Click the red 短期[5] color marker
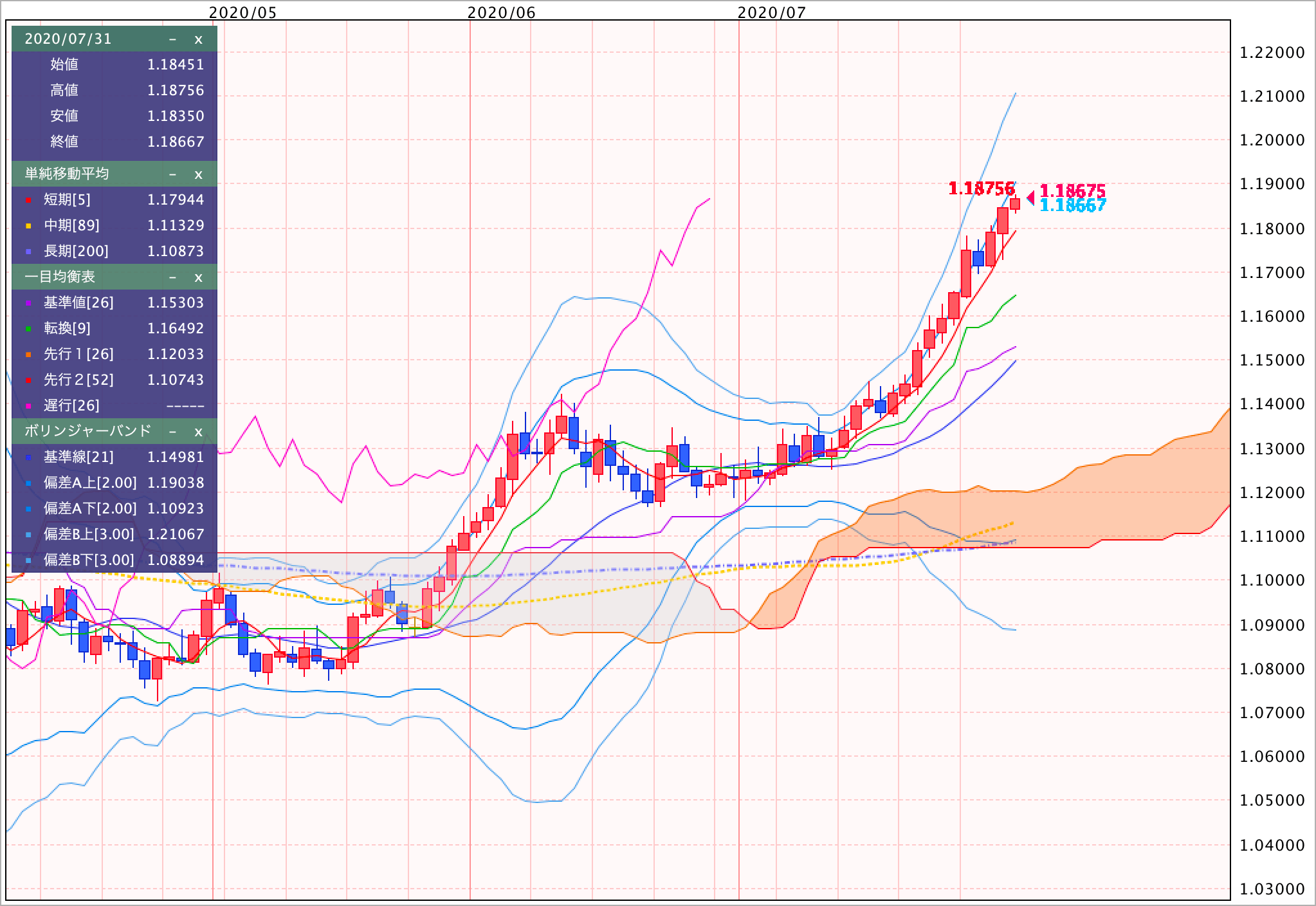Viewport: 1316px width, 906px height. tap(28, 201)
